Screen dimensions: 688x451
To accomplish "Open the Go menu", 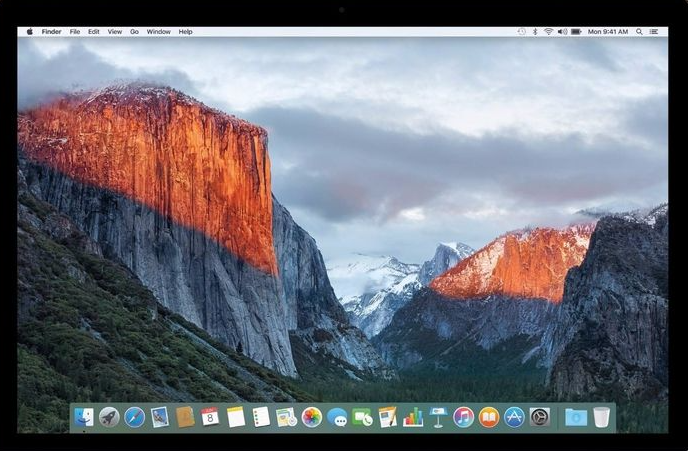I will (x=134, y=32).
